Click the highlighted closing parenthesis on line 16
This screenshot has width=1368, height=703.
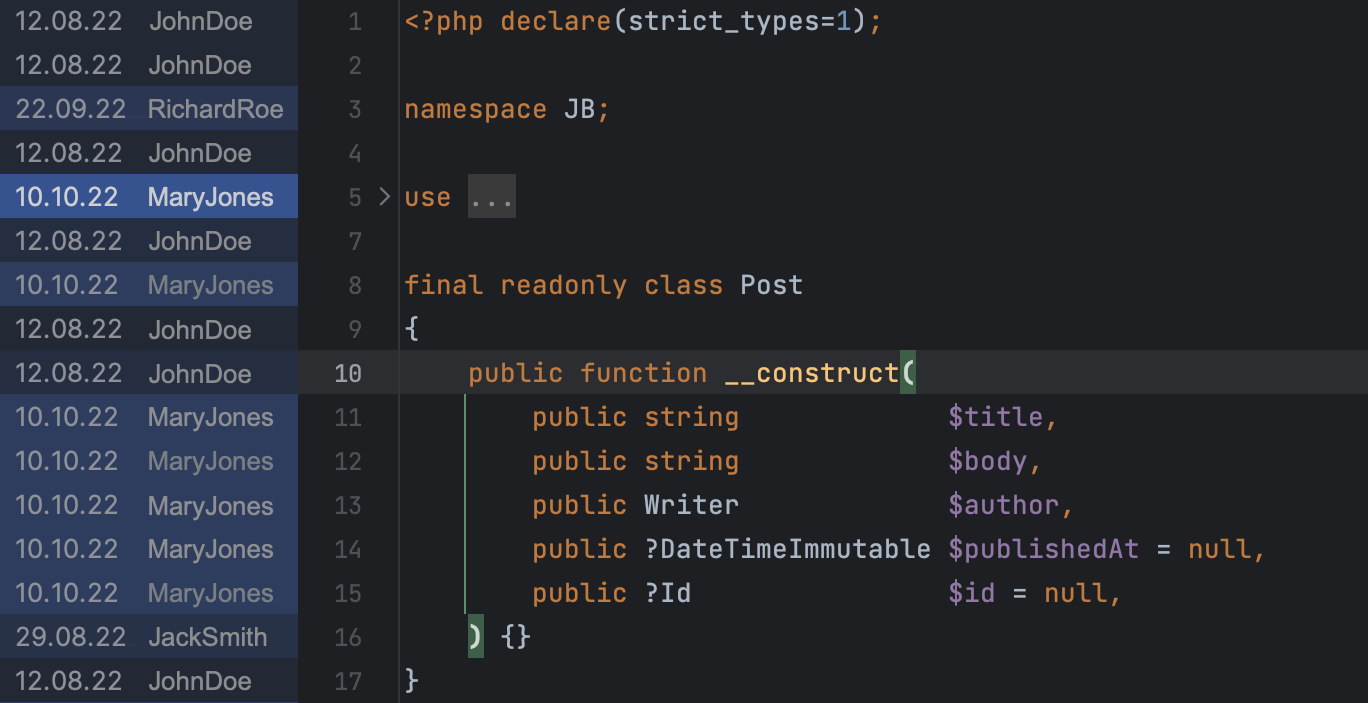click(x=473, y=636)
